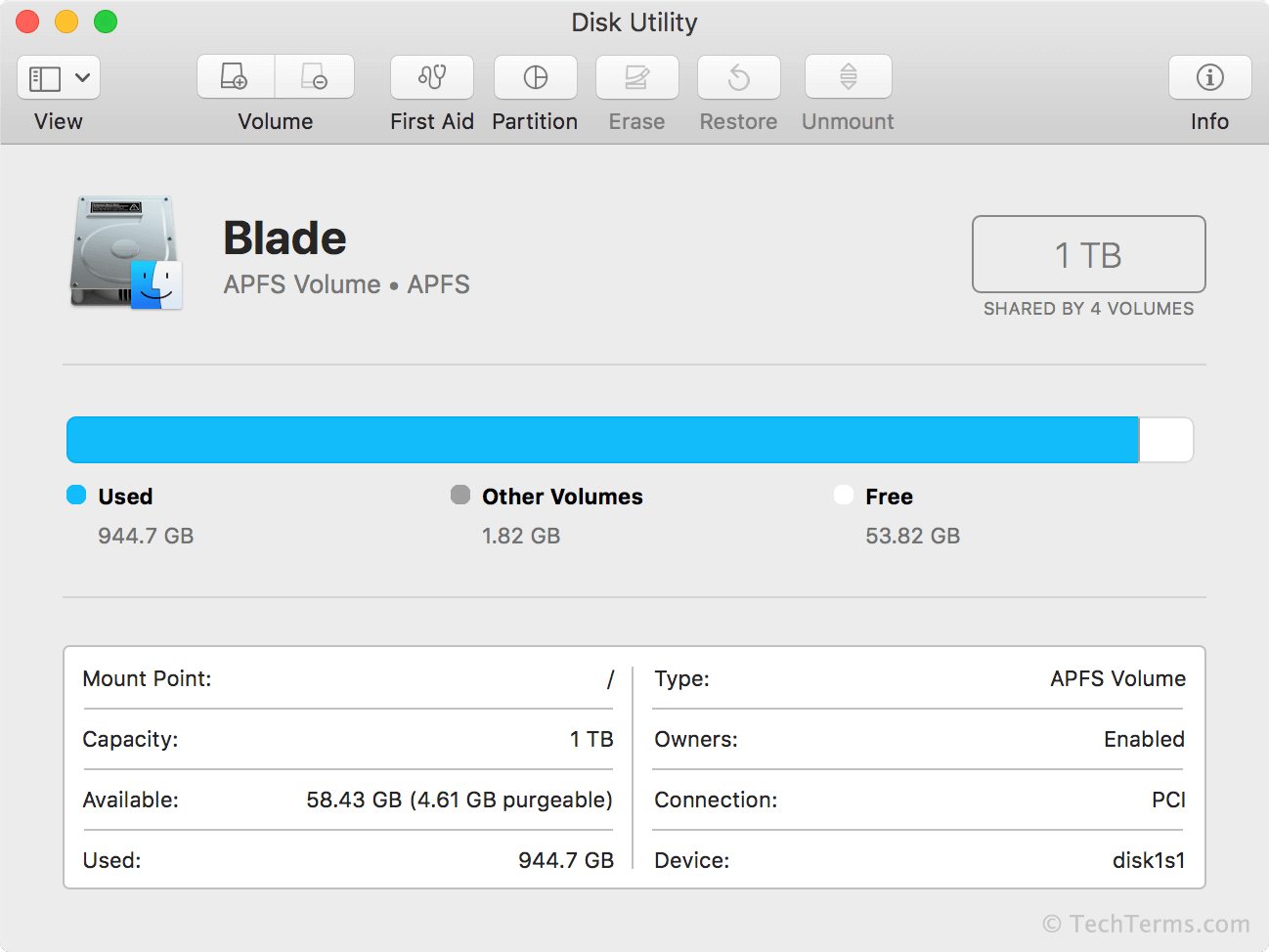The width and height of the screenshot is (1269, 952).
Task: Open the Info button
Action: [1210, 76]
